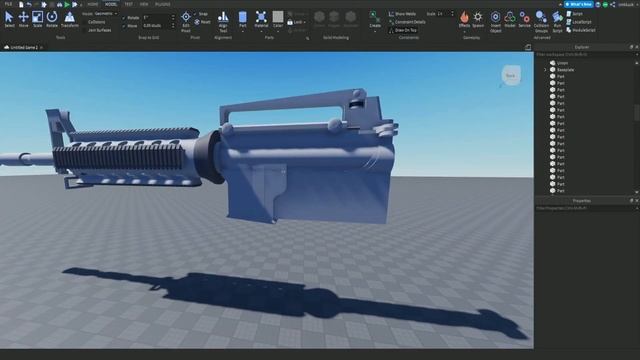Open the Material dropdown arrow
640x360 pixels.
(261, 31)
